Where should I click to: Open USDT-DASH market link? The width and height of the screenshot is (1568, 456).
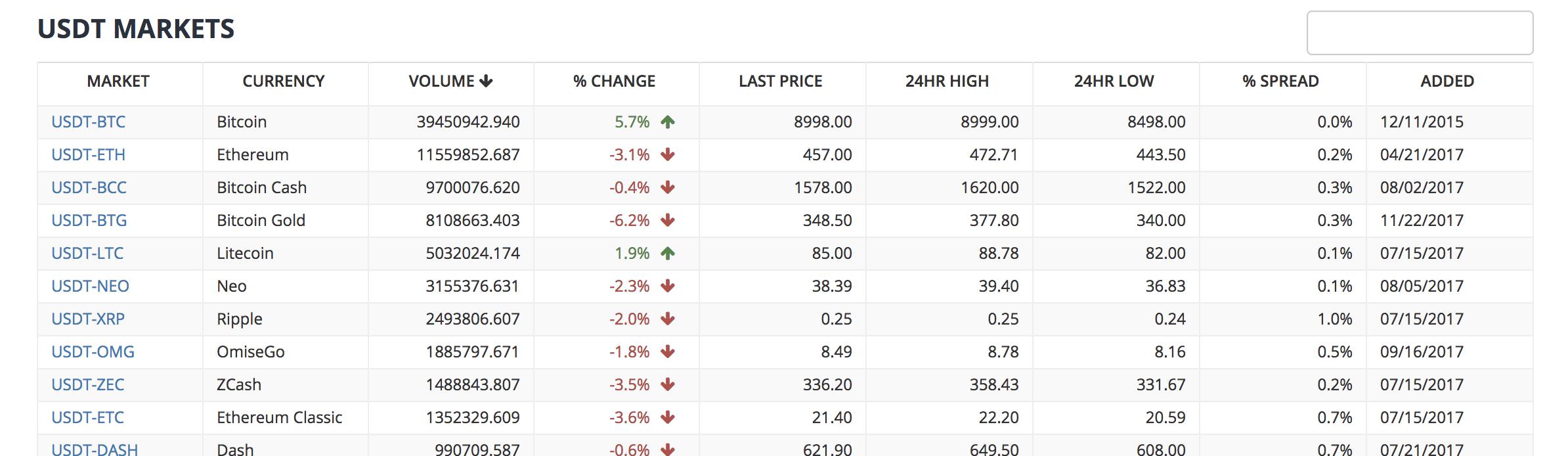(x=95, y=449)
